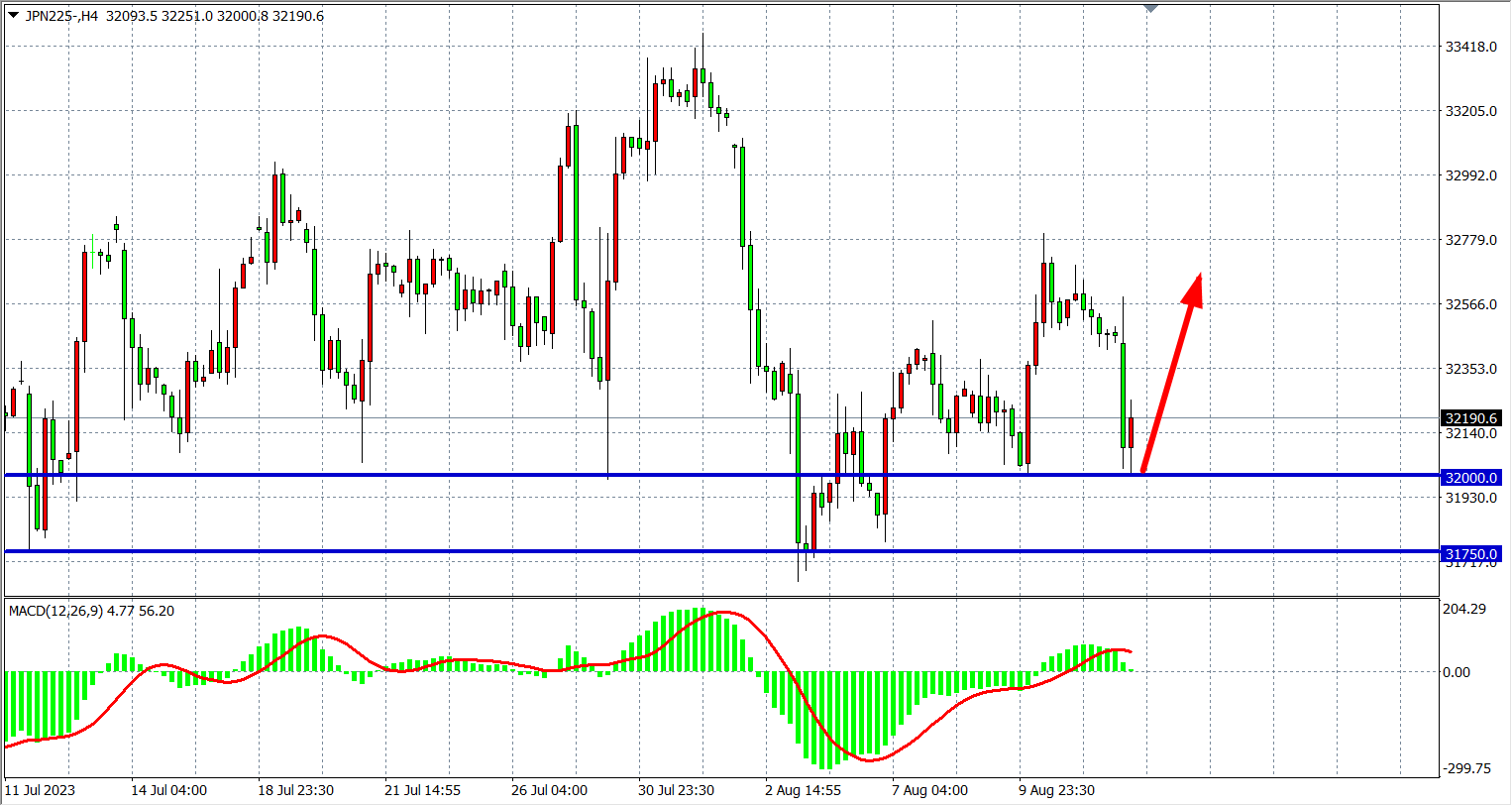Viewport: 1512px width, 806px height.
Task: Click the JPN225-,H4 chart title text
Action: pyautogui.click(x=61, y=16)
